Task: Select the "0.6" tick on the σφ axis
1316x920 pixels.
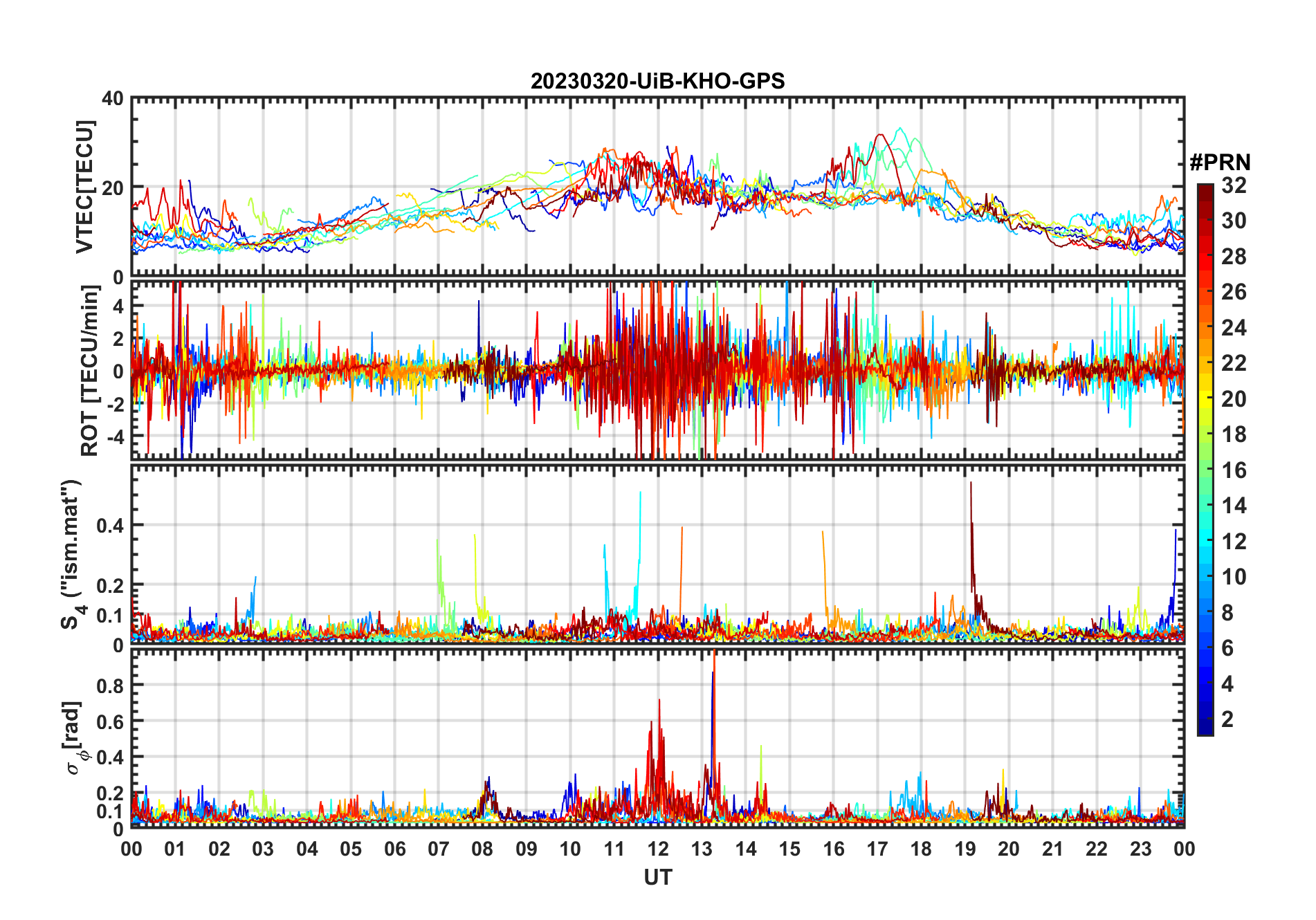Action: (110, 721)
